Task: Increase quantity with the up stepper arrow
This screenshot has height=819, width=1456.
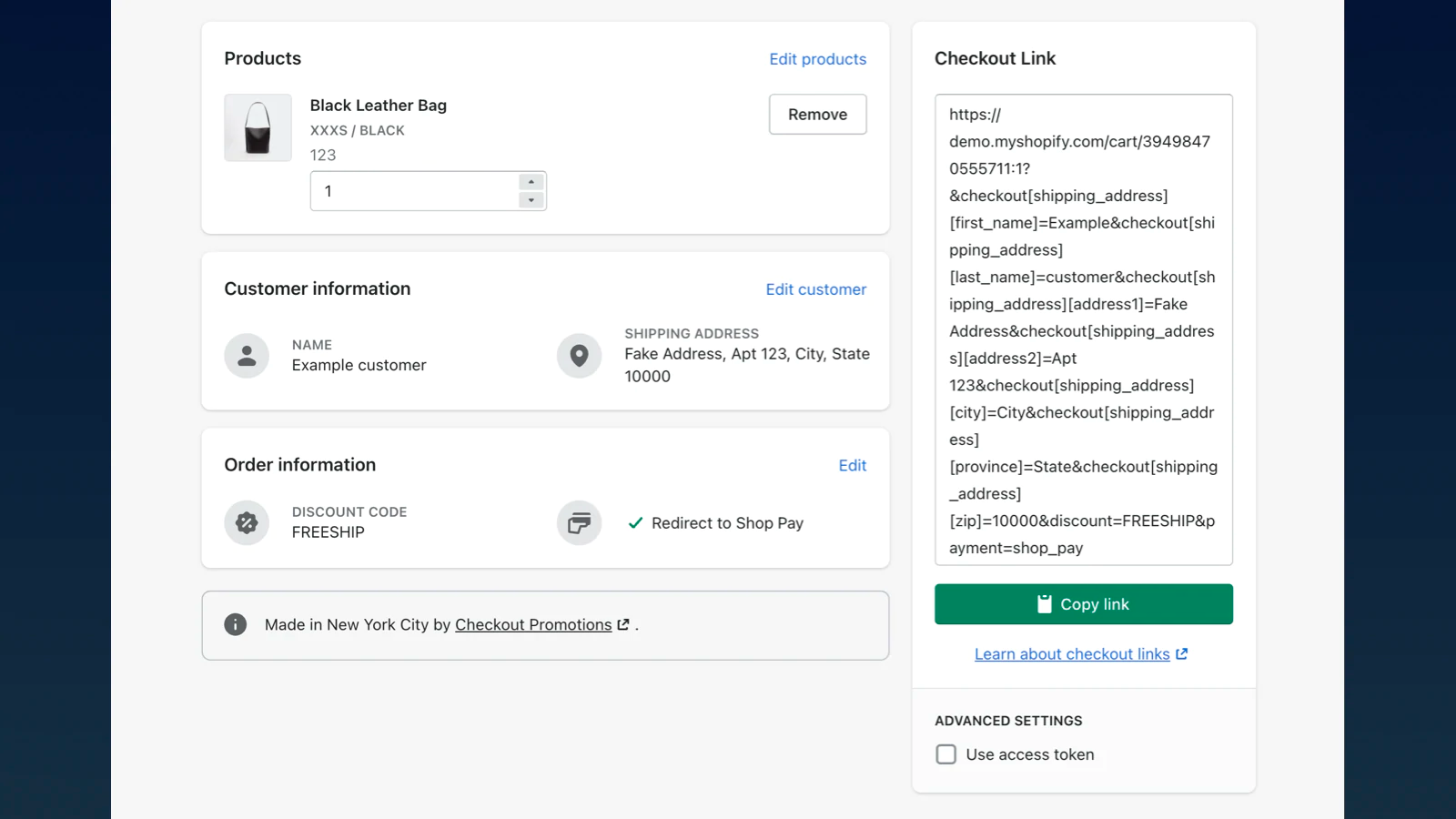Action: click(x=531, y=182)
